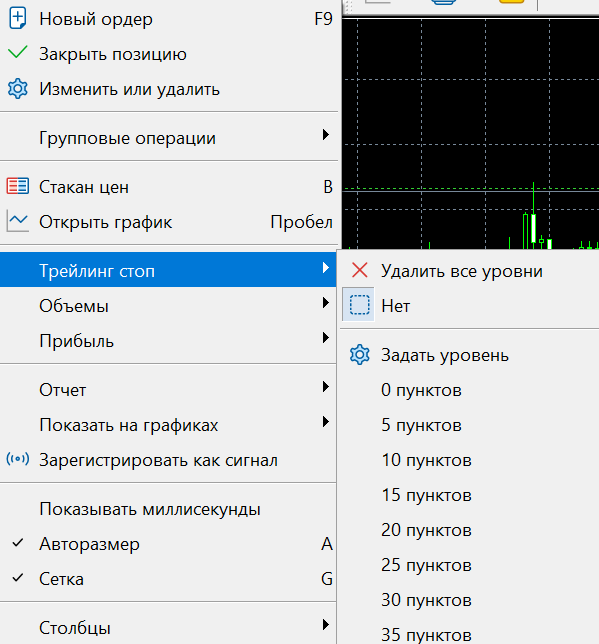599x644 pixels.
Task: Click the gear icon beside Задать уровень
Action: click(x=359, y=354)
